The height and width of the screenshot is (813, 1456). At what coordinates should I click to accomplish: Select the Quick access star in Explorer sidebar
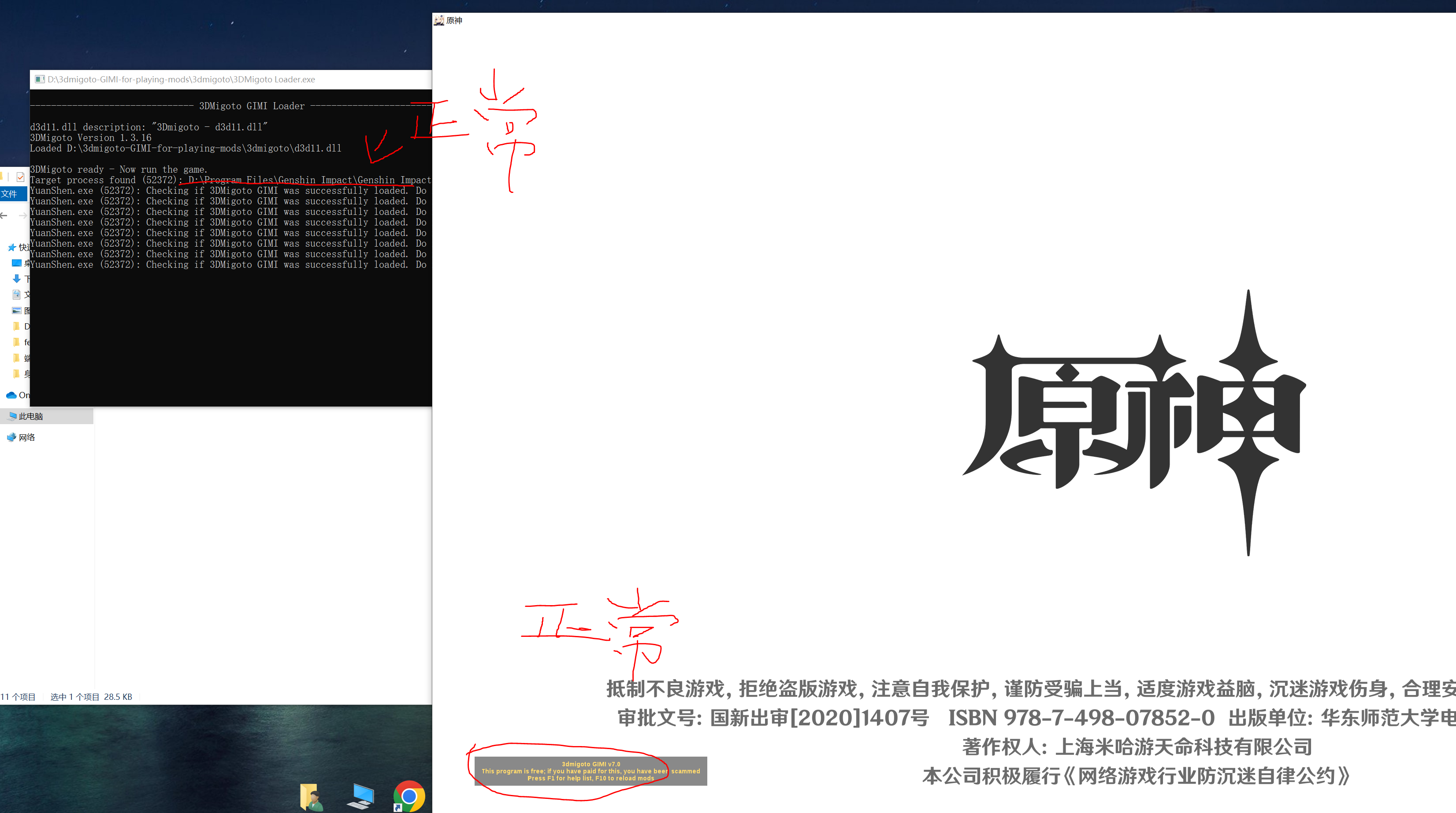[x=12, y=247]
